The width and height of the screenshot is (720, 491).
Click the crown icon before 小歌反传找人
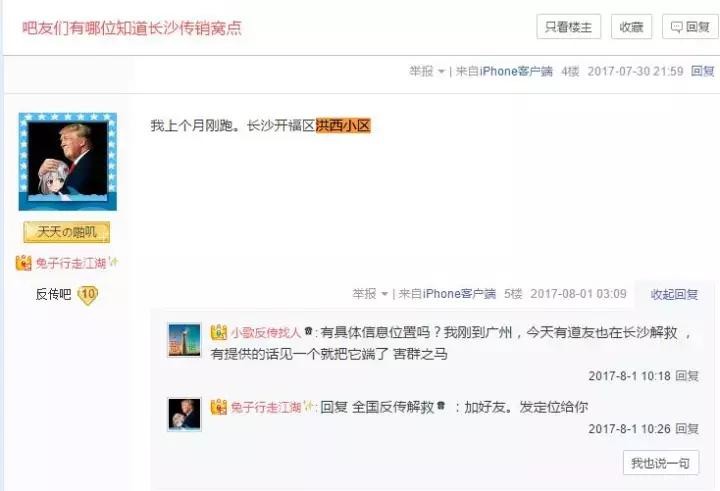coord(219,332)
